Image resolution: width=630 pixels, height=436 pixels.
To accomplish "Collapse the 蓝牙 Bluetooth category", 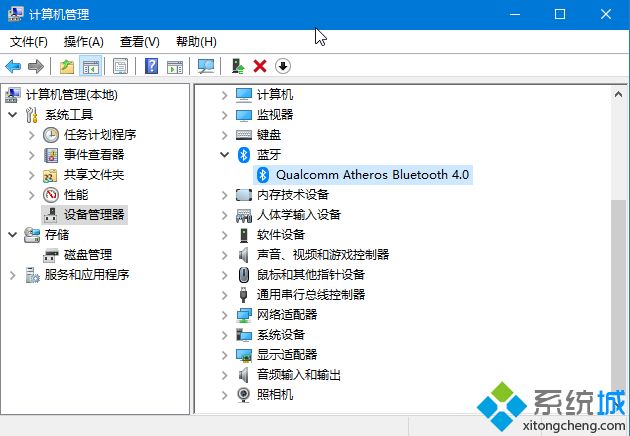I will 225,155.
